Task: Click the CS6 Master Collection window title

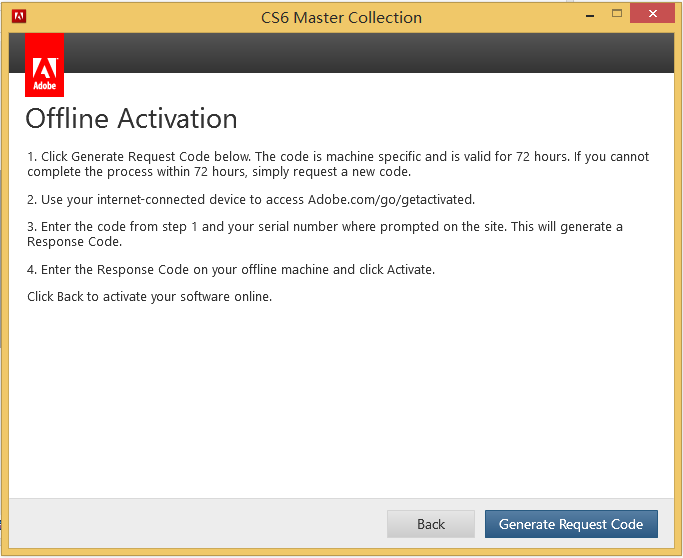Action: coord(341,17)
